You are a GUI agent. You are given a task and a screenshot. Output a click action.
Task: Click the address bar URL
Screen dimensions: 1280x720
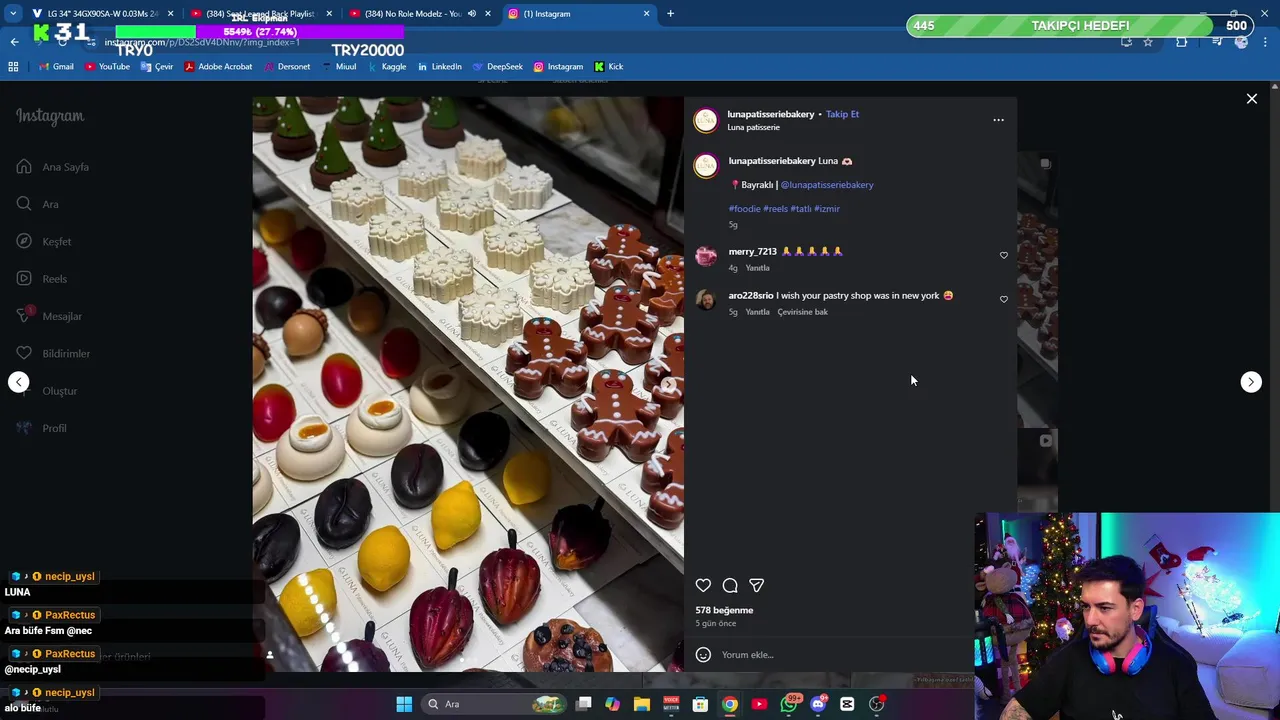click(x=202, y=43)
